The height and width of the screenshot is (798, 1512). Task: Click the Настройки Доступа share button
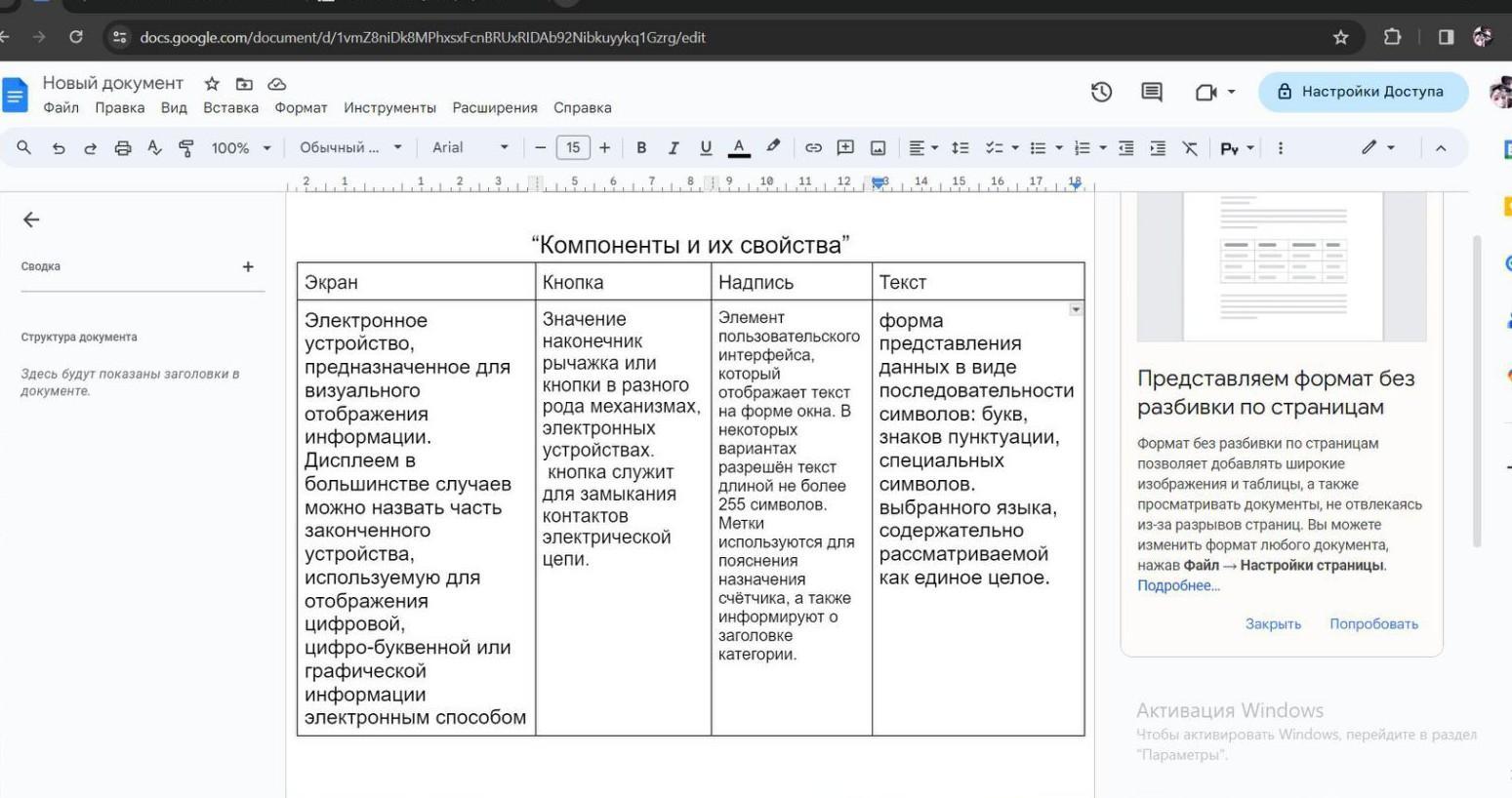pyautogui.click(x=1362, y=92)
